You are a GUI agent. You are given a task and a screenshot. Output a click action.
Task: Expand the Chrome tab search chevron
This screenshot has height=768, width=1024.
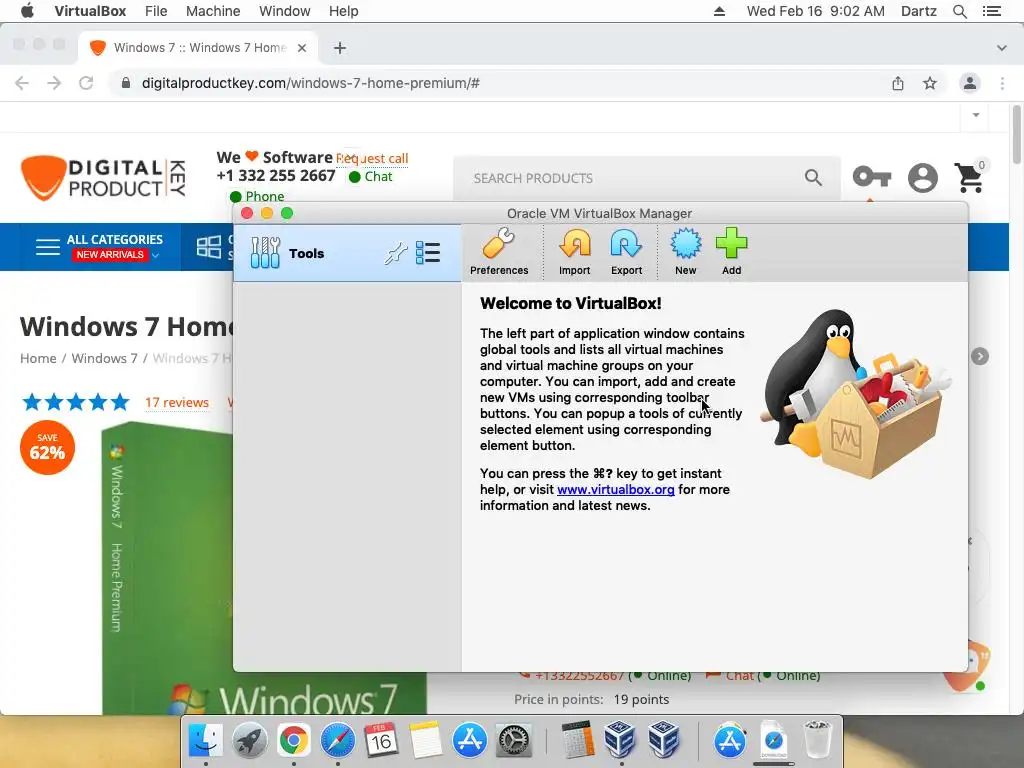tap(1001, 48)
